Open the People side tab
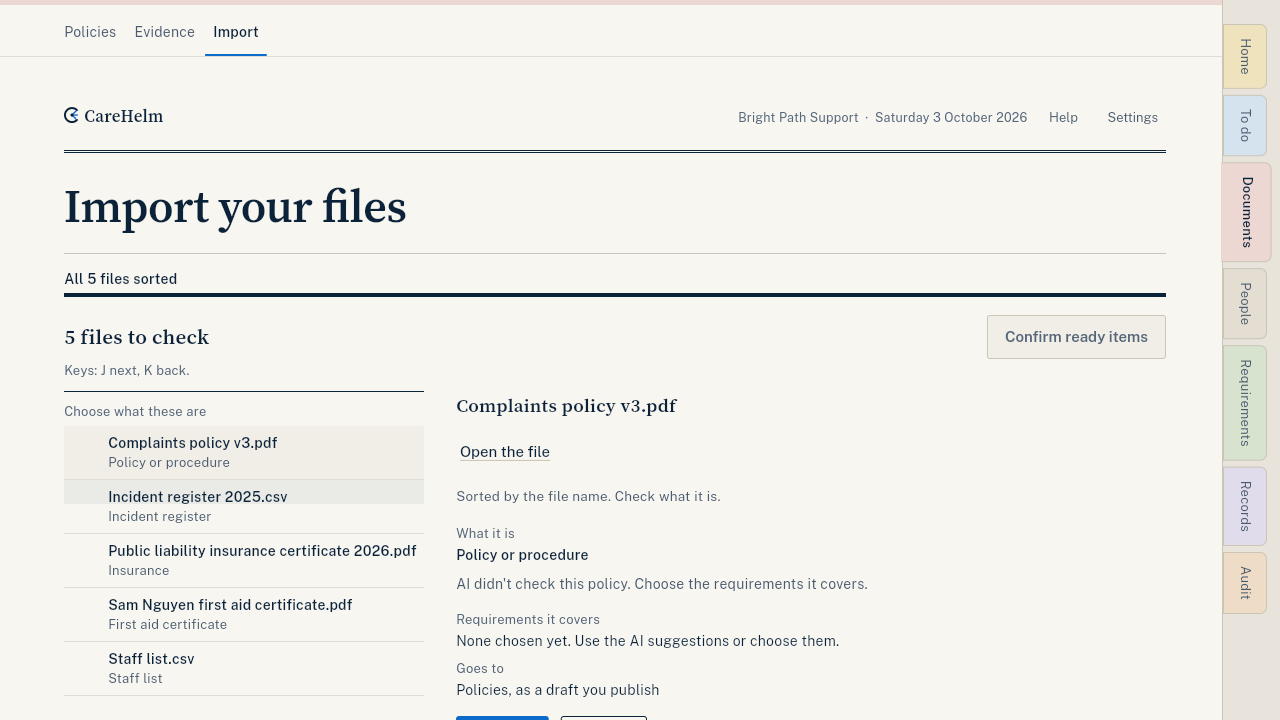The height and width of the screenshot is (720, 1280). [x=1245, y=304]
